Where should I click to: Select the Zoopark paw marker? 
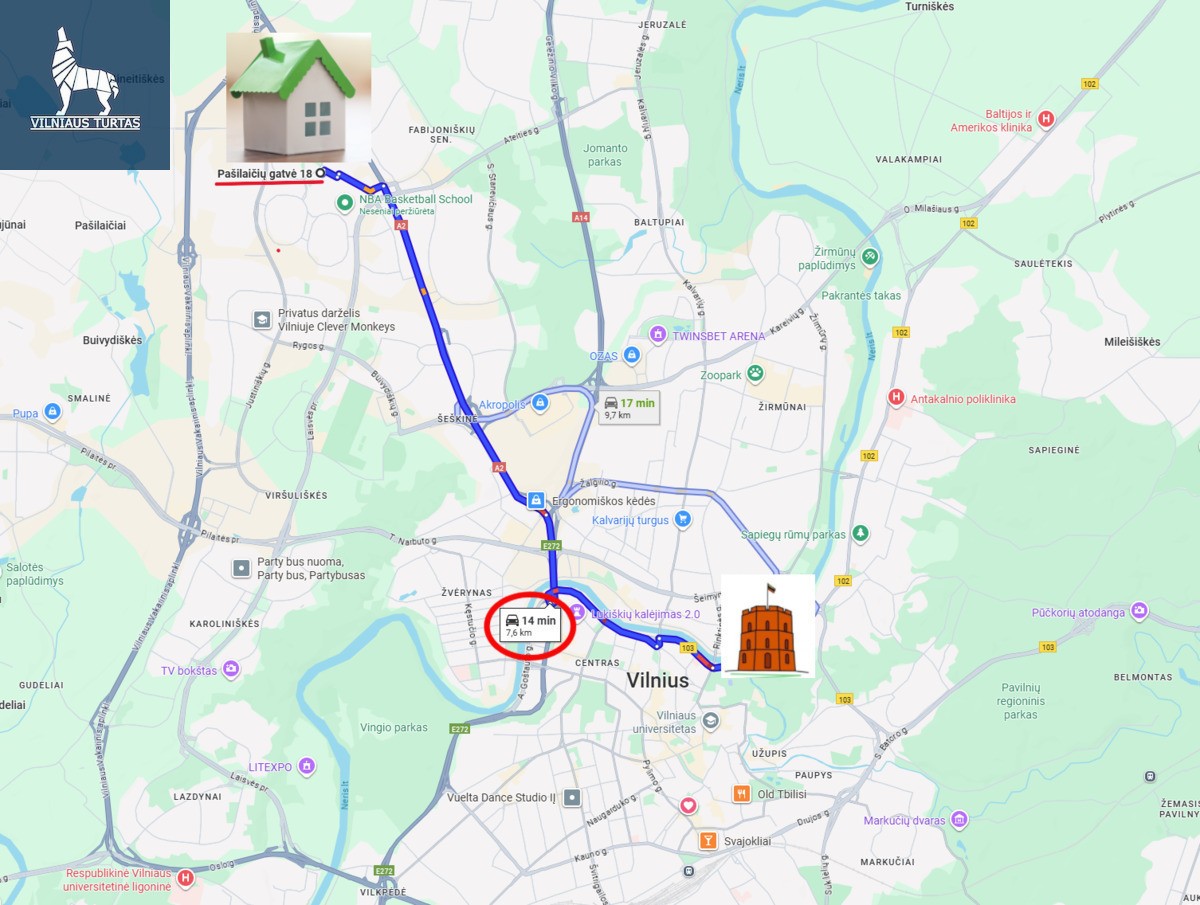coord(755,374)
